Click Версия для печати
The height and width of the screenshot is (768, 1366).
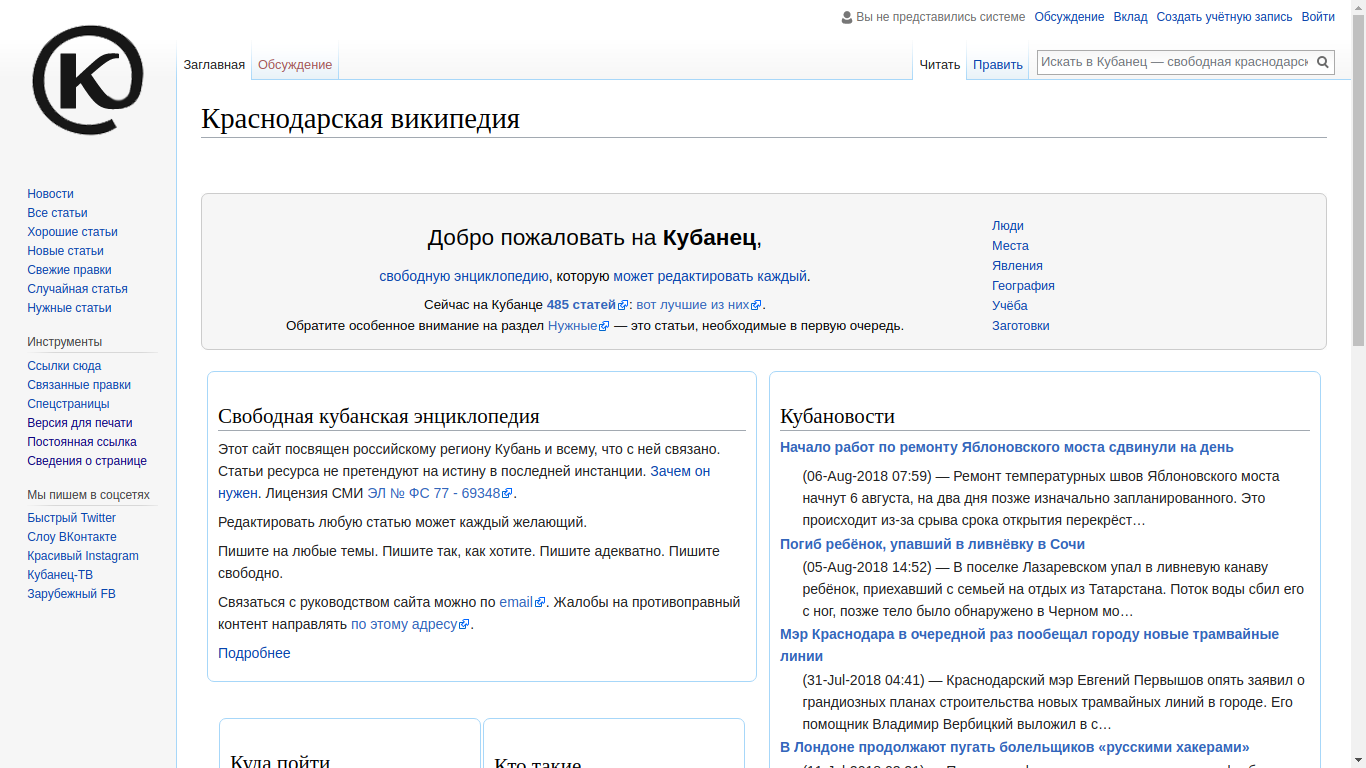(x=79, y=423)
